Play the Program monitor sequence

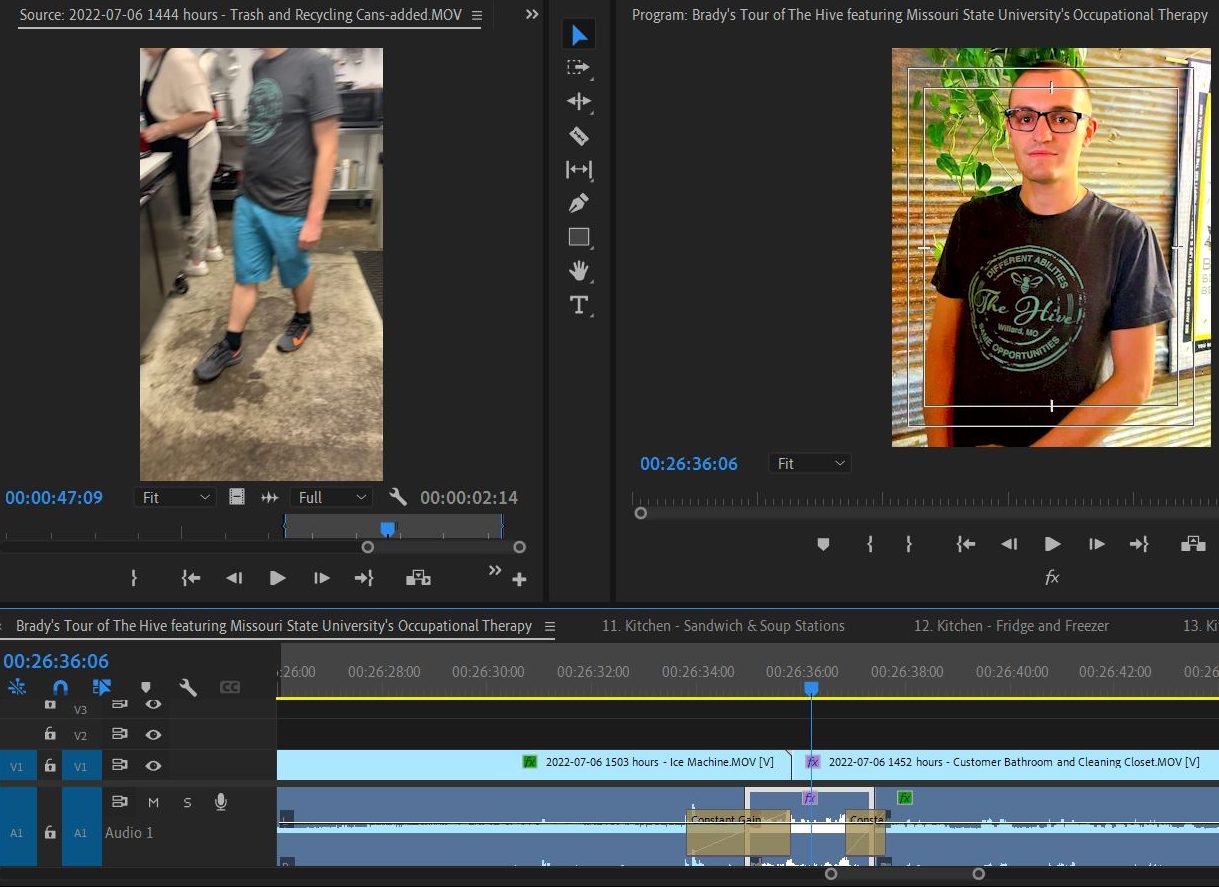[x=1052, y=544]
